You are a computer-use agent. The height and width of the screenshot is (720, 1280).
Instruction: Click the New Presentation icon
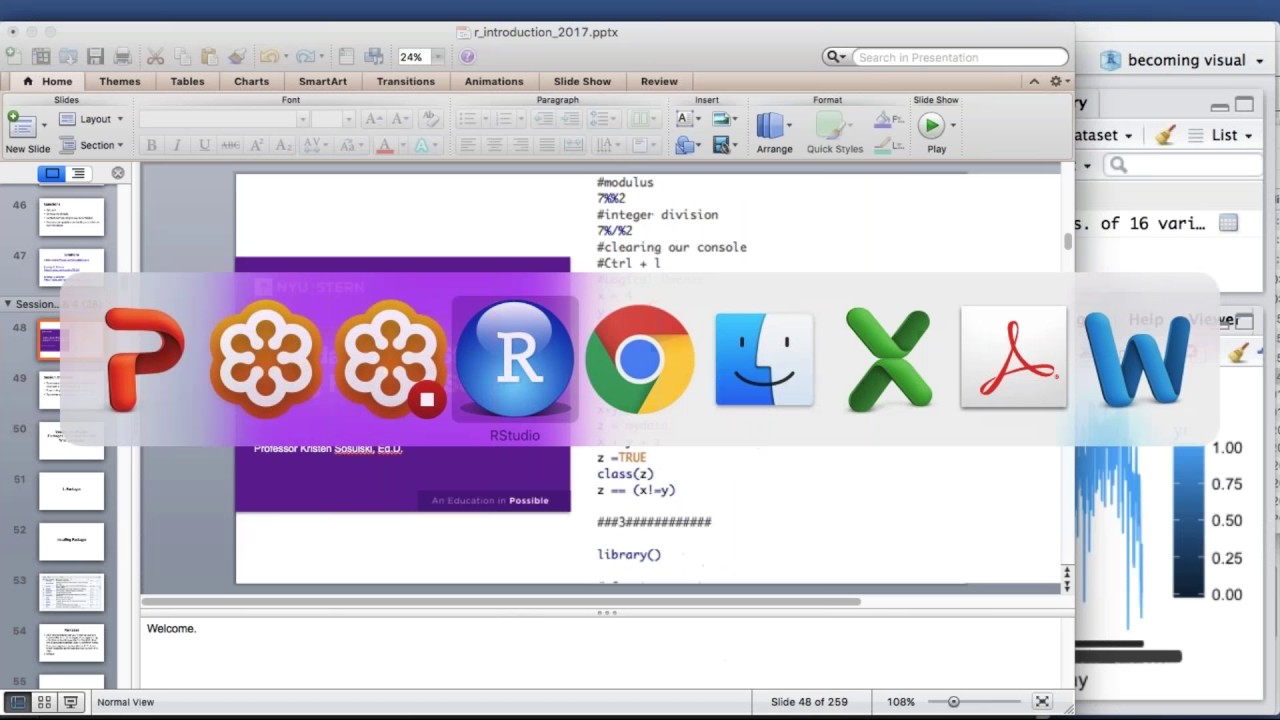pos(13,57)
